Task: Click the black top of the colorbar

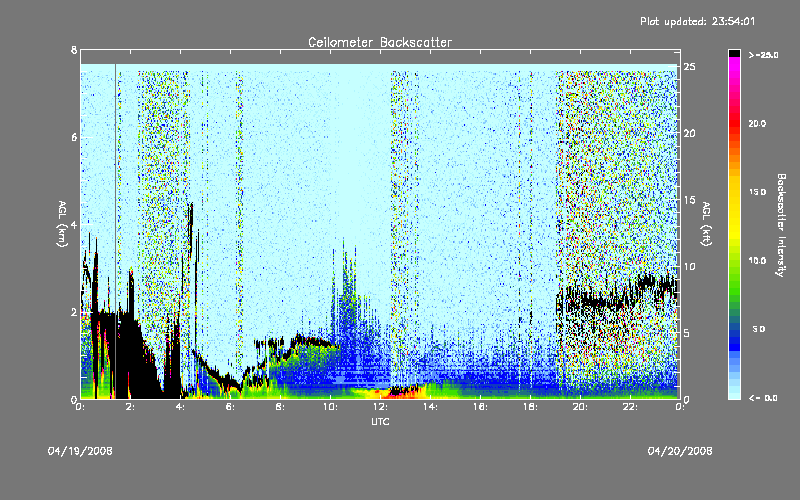Action: pos(734,53)
